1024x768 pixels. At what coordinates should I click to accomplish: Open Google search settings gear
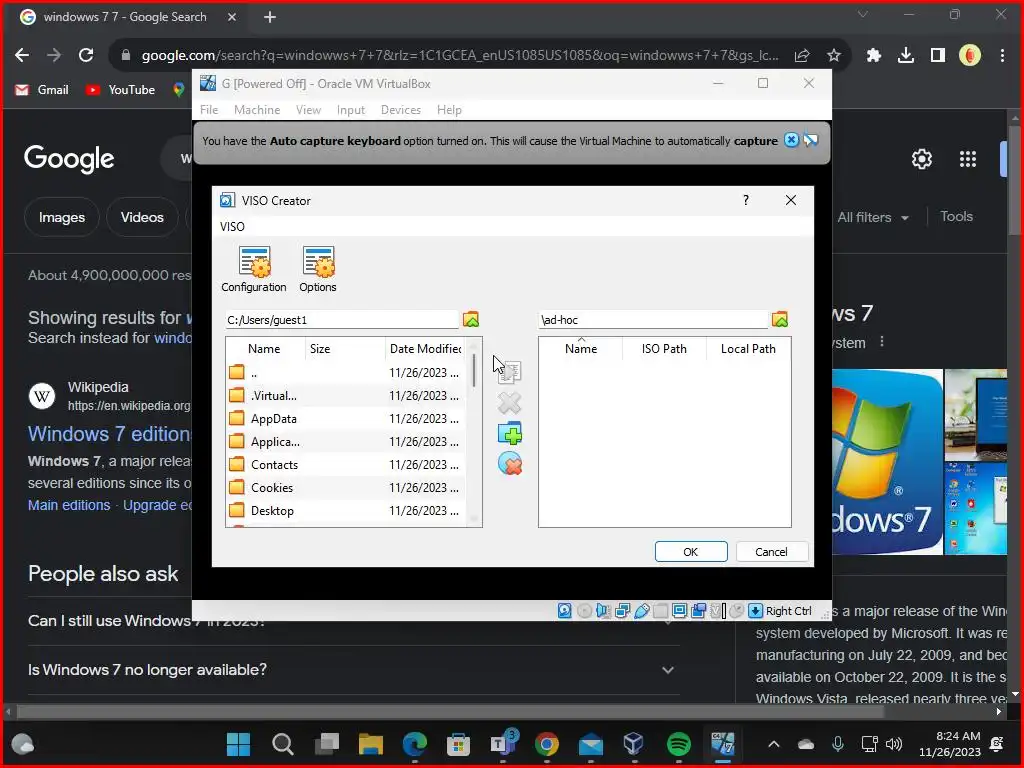click(x=921, y=159)
